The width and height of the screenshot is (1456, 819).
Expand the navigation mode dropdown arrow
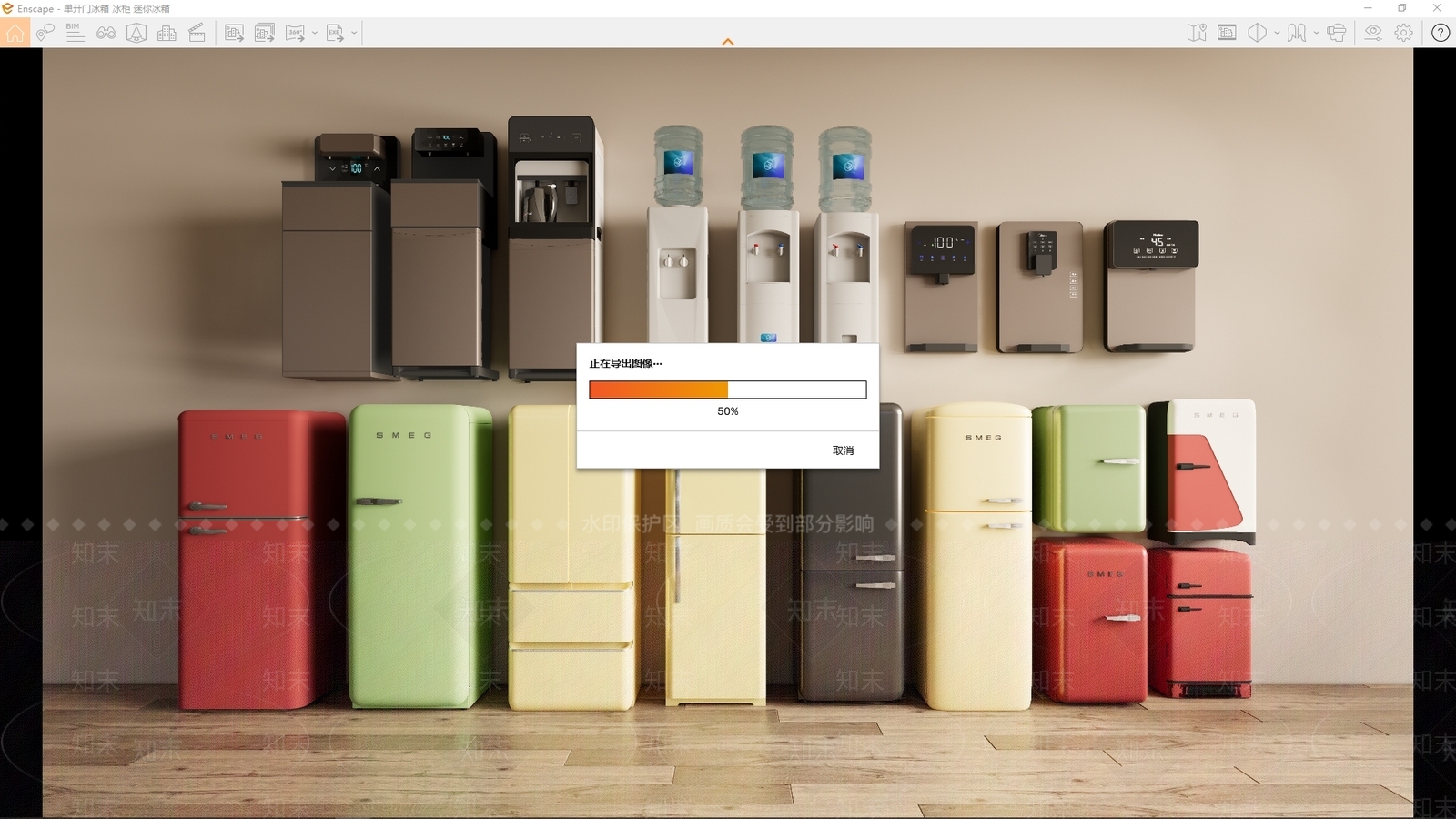coord(1316,34)
